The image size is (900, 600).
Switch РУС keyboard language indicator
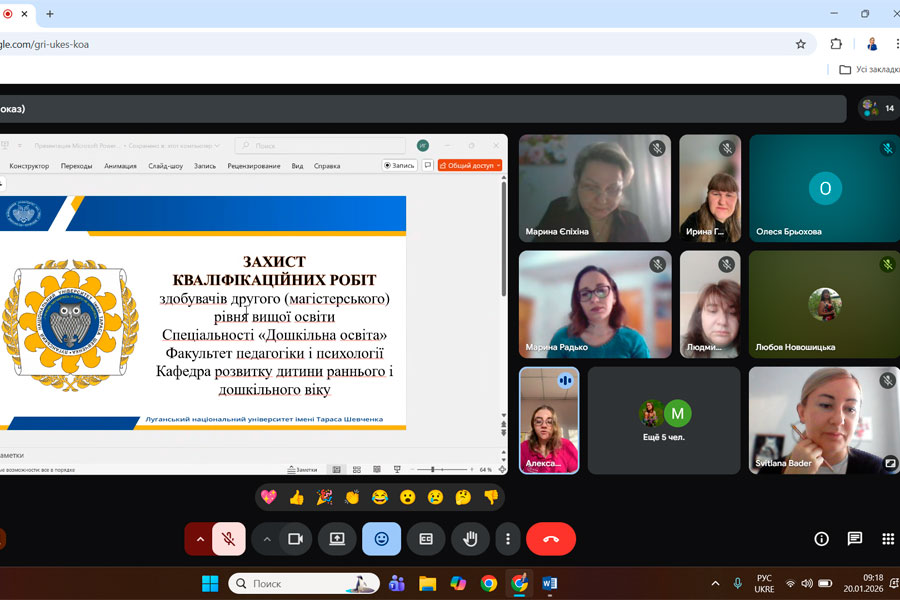coord(764,583)
